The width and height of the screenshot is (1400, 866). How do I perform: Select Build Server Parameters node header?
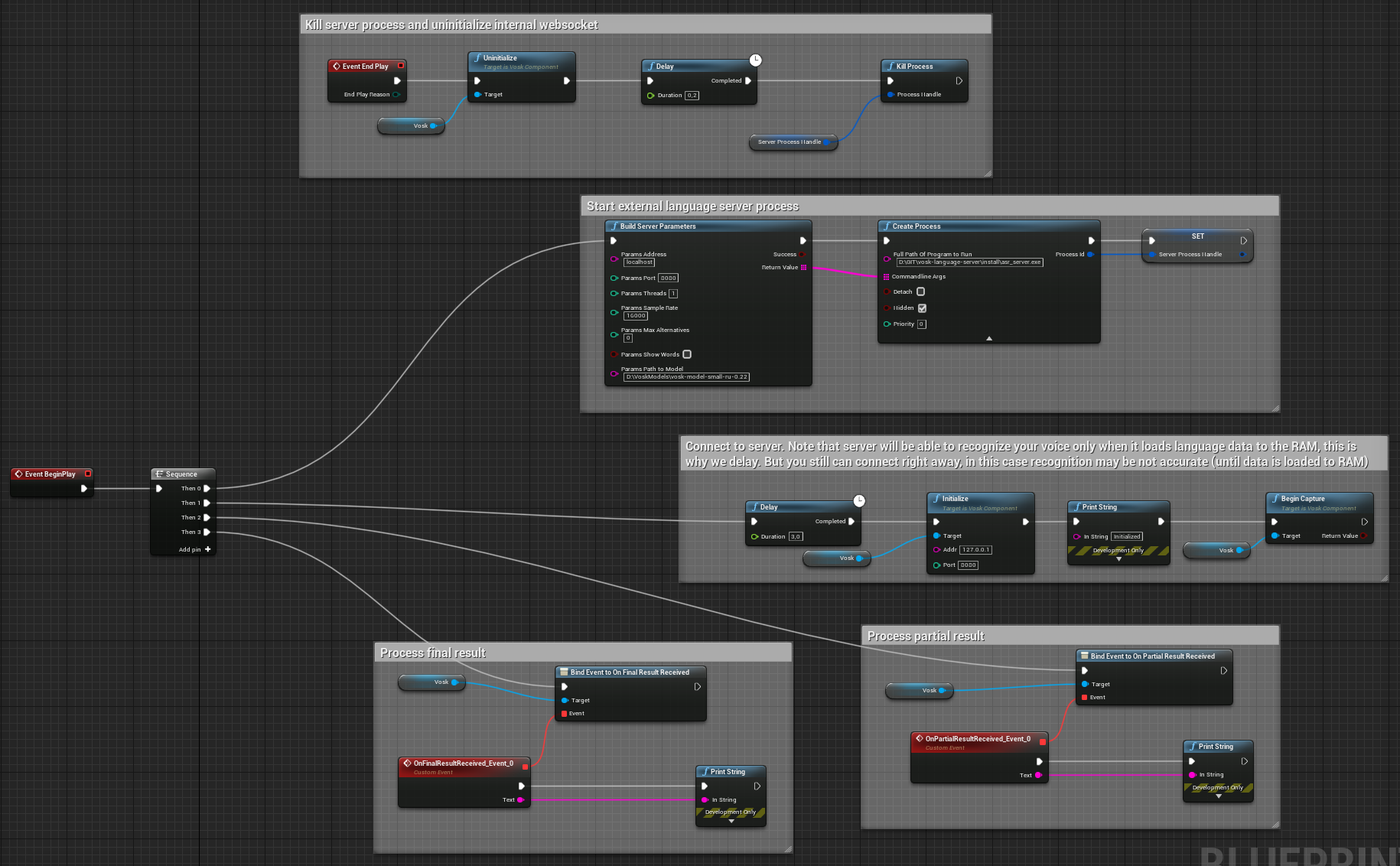(x=708, y=226)
